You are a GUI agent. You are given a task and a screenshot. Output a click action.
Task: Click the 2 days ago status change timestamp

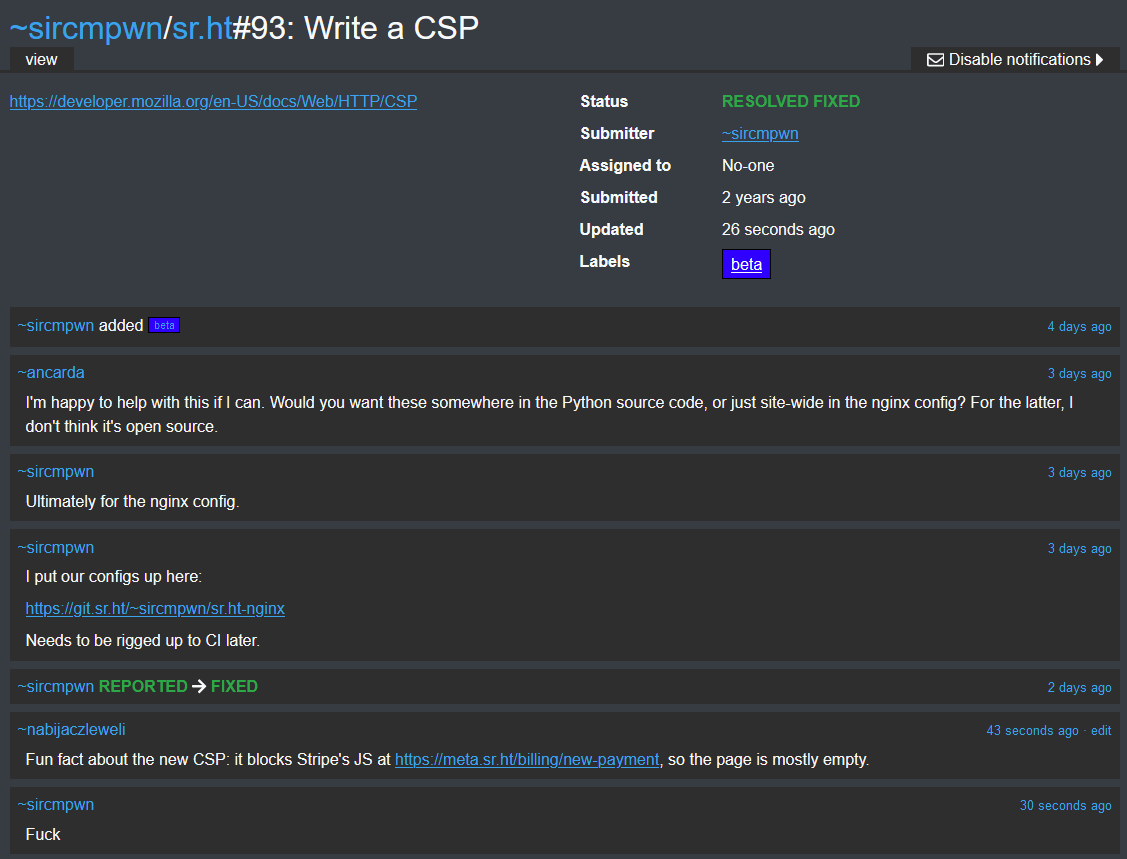pyautogui.click(x=1079, y=688)
